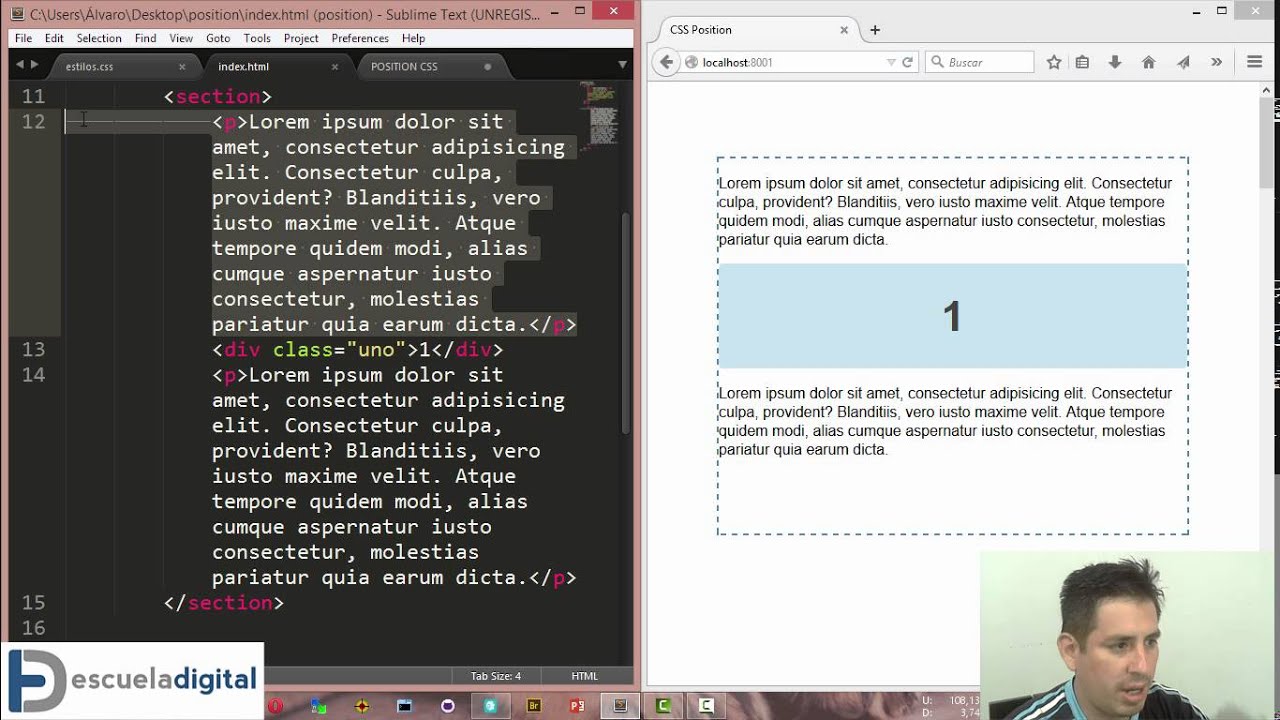Bookmark this page with star icon

pos(1054,62)
